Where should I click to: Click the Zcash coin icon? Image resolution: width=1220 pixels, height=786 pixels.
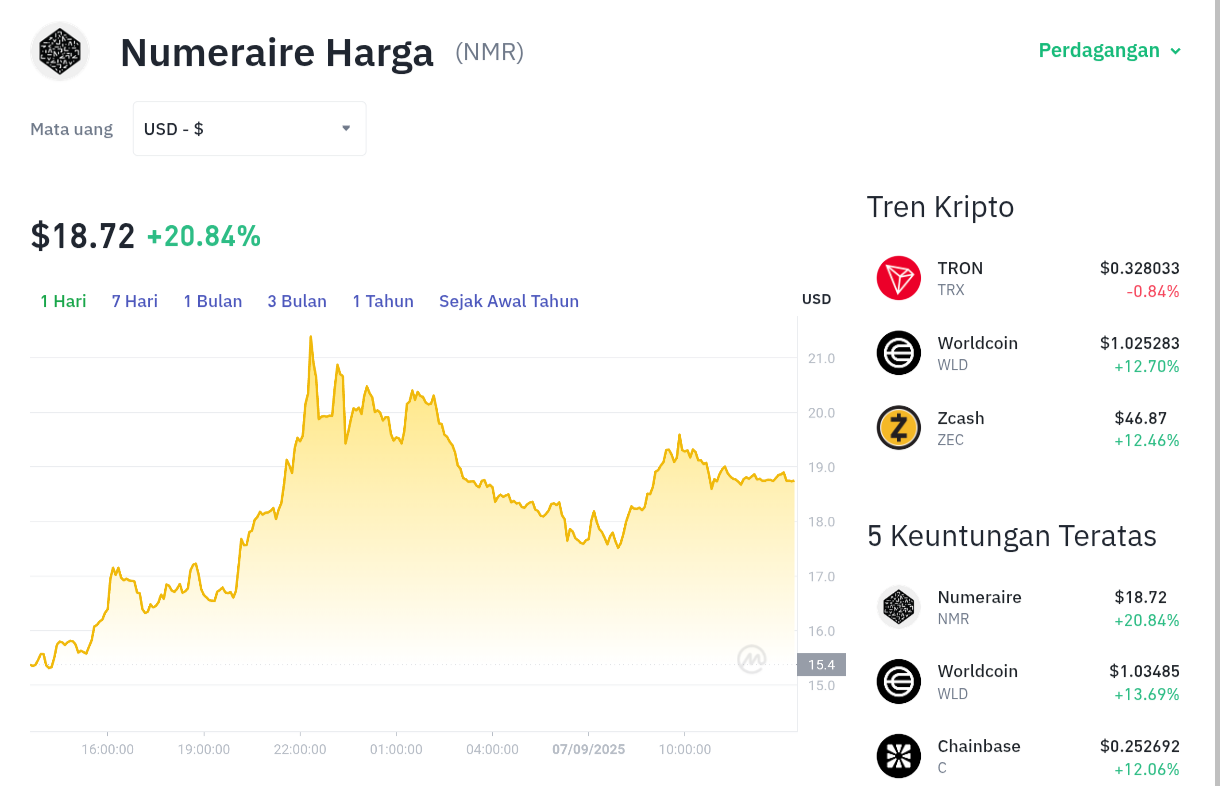(x=899, y=428)
